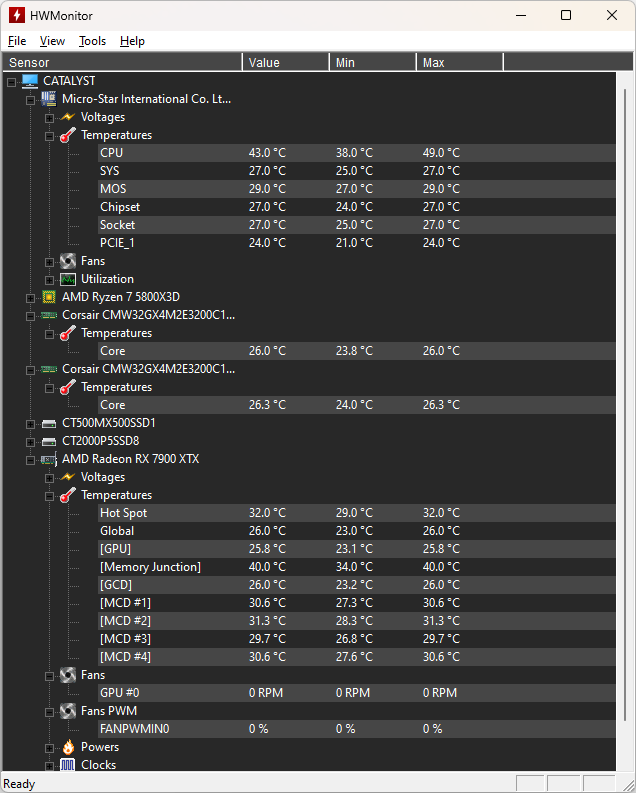Click the CATALYST computer icon

tap(30, 81)
